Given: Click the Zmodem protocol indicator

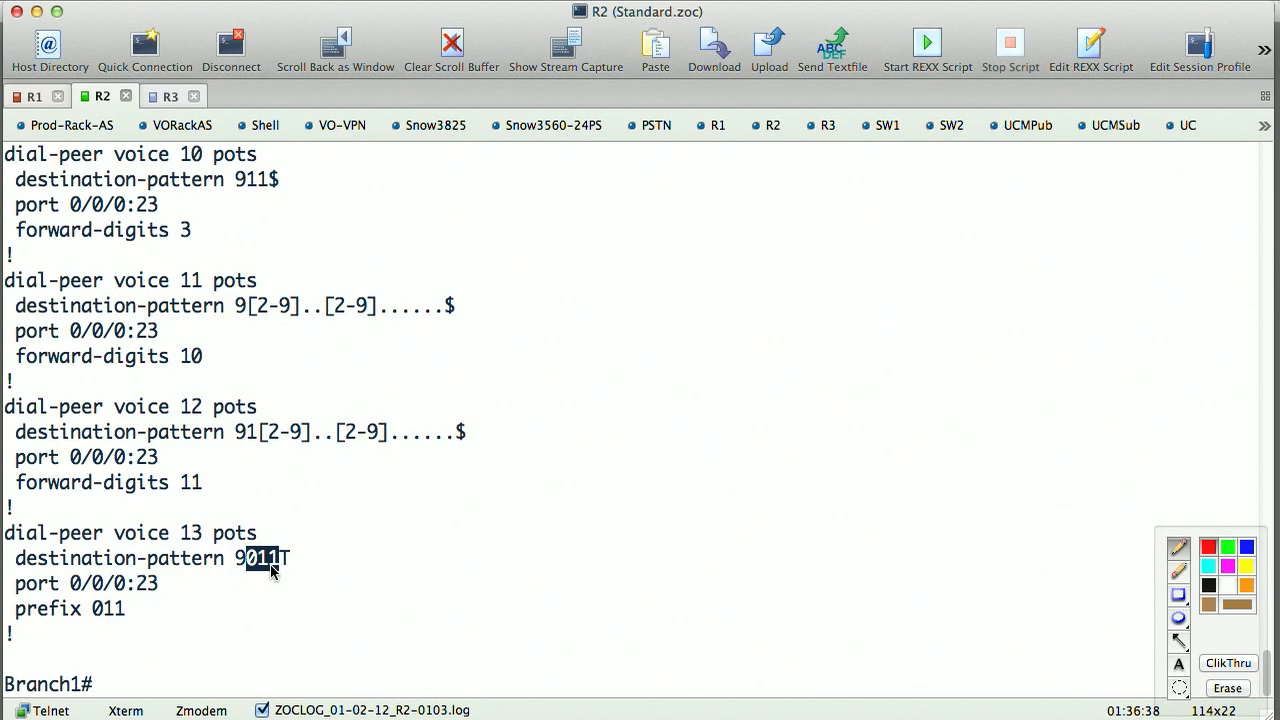Looking at the screenshot, I should [x=201, y=711].
